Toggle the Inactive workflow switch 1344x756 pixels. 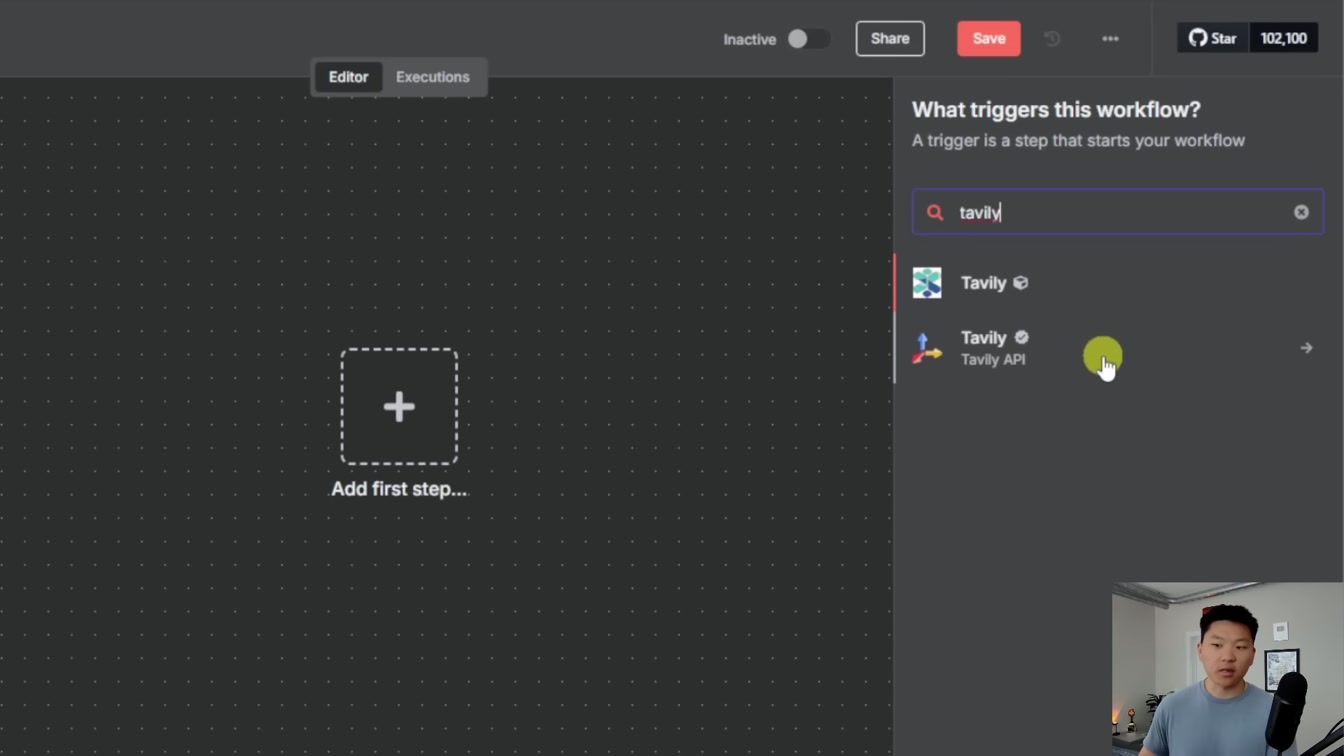click(x=808, y=39)
